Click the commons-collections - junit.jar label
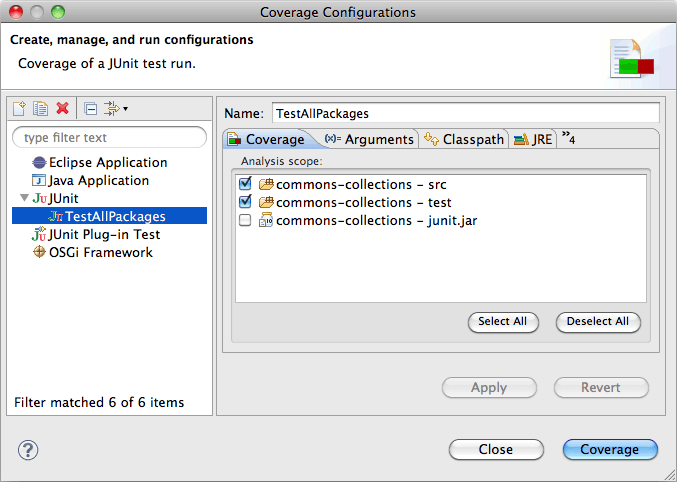 376,221
